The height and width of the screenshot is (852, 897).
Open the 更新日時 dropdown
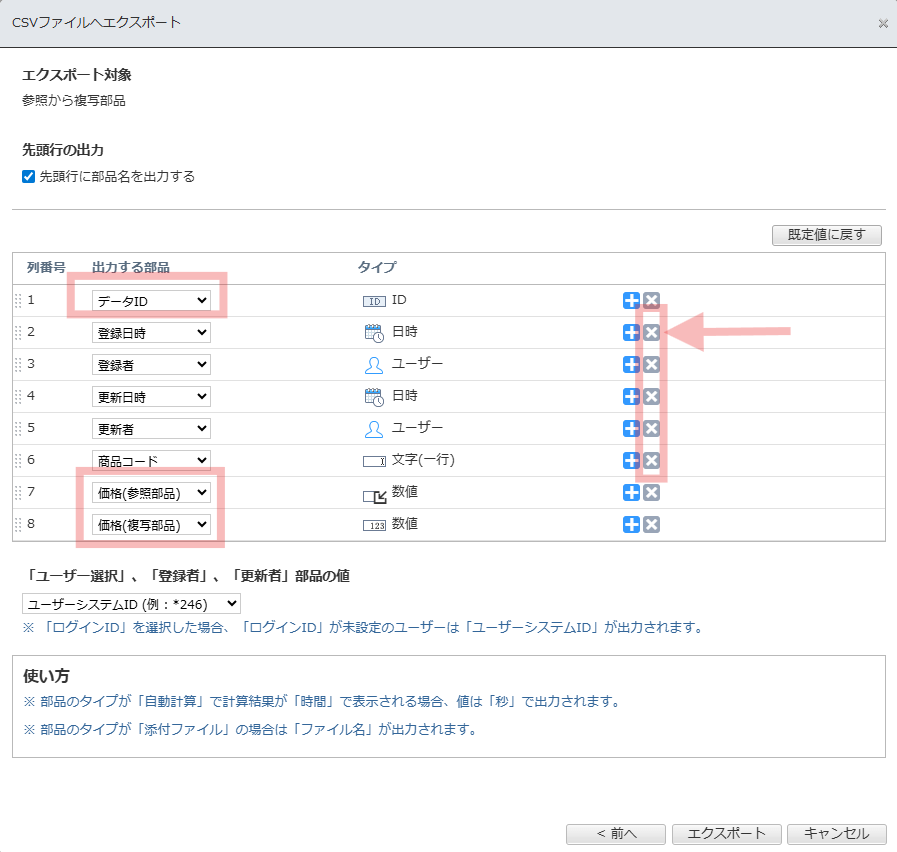[151, 397]
